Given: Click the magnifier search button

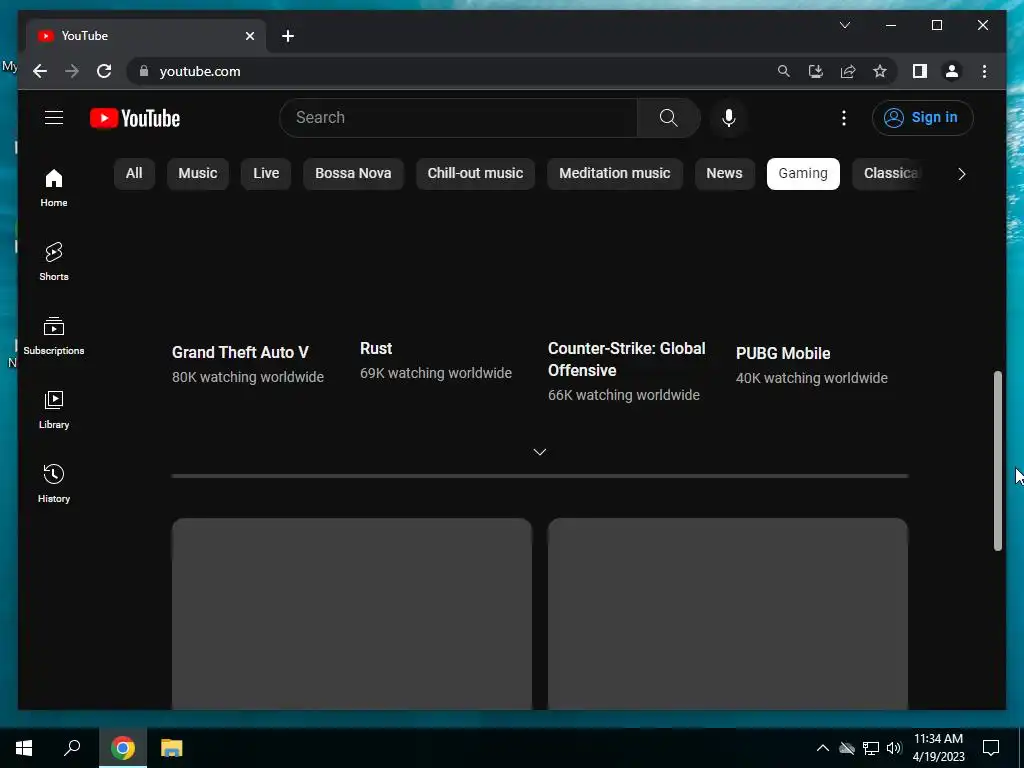Looking at the screenshot, I should point(668,118).
